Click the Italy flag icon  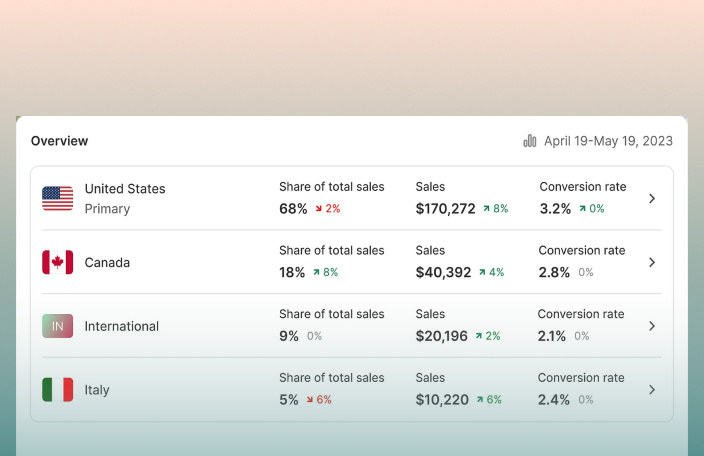(57, 390)
